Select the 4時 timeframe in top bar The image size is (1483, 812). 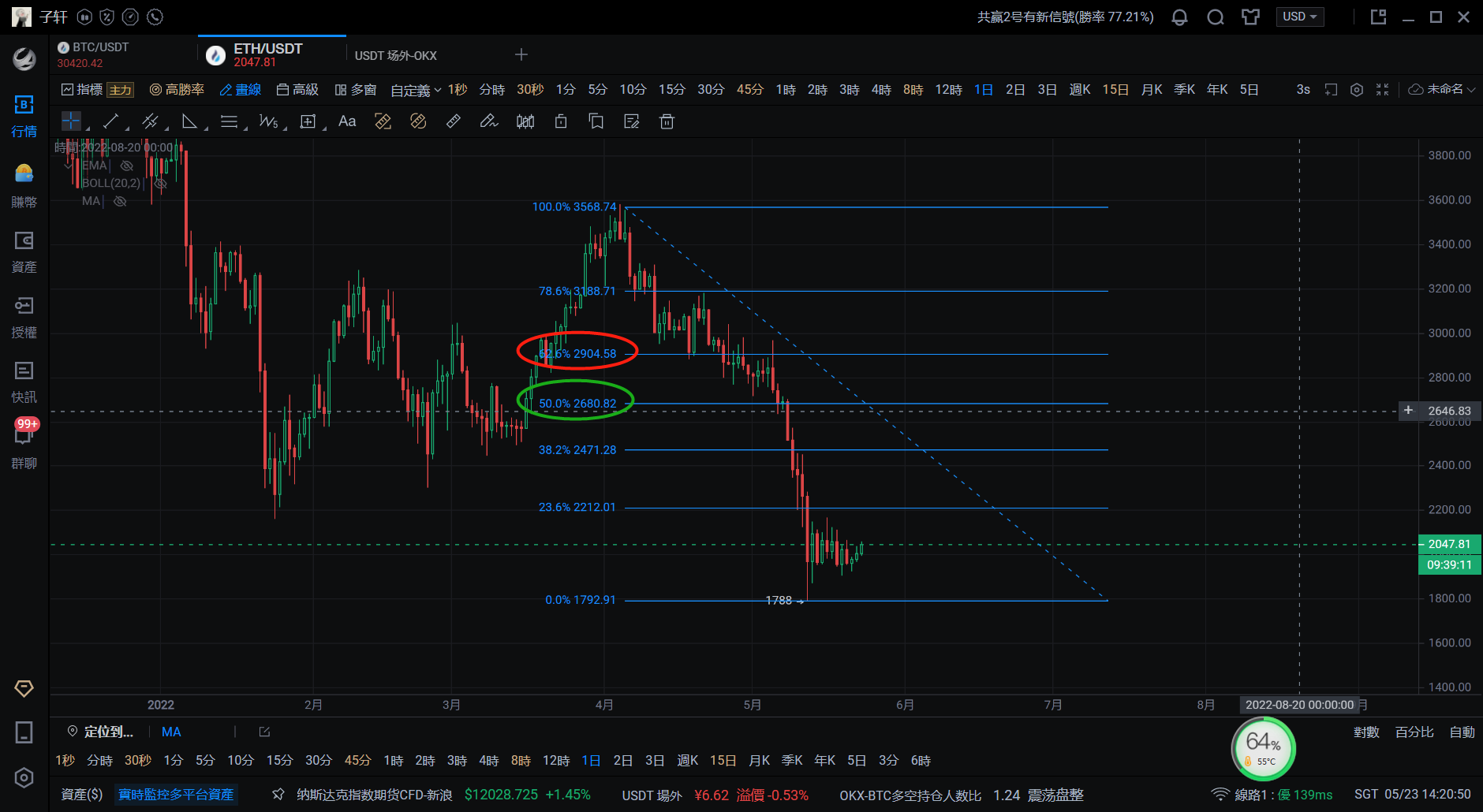point(881,90)
